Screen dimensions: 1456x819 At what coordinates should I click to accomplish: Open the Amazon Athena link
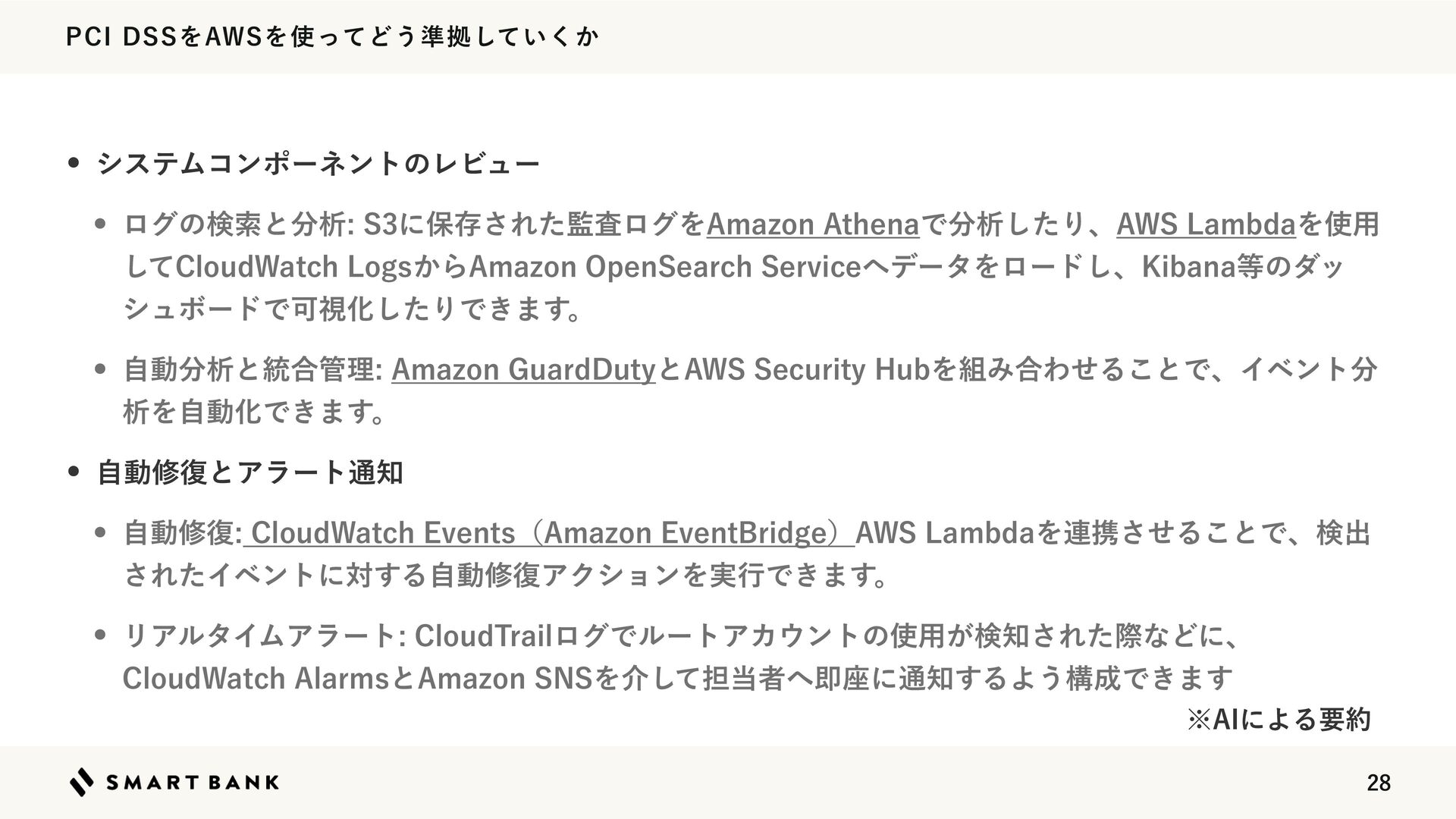(812, 224)
